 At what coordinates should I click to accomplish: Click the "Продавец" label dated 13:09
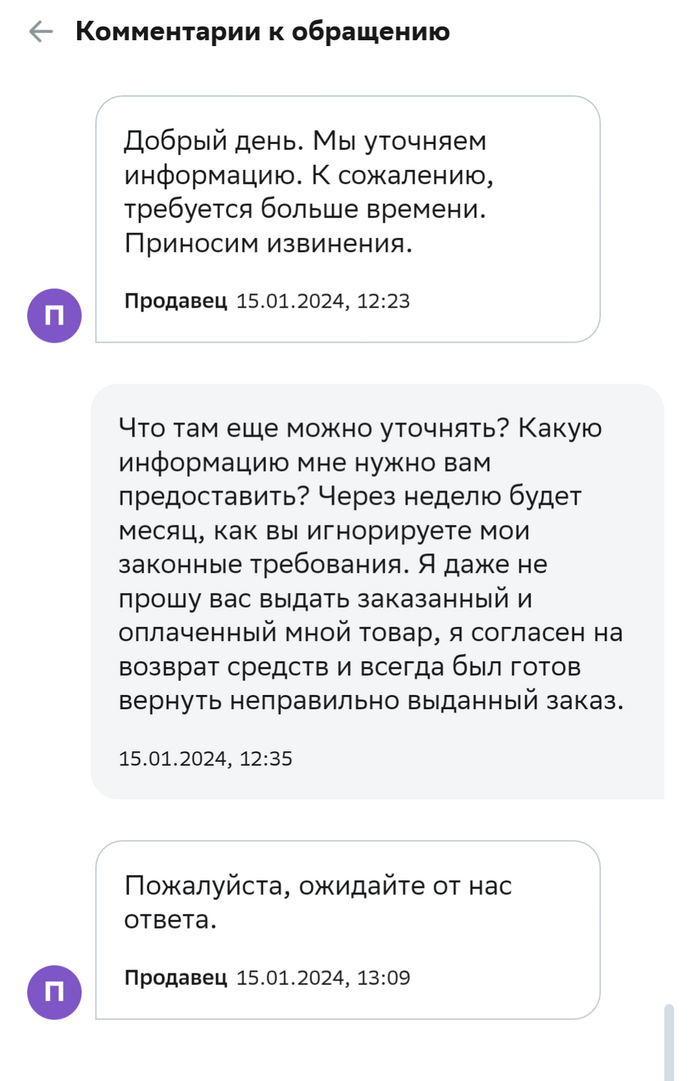pyautogui.click(x=176, y=976)
